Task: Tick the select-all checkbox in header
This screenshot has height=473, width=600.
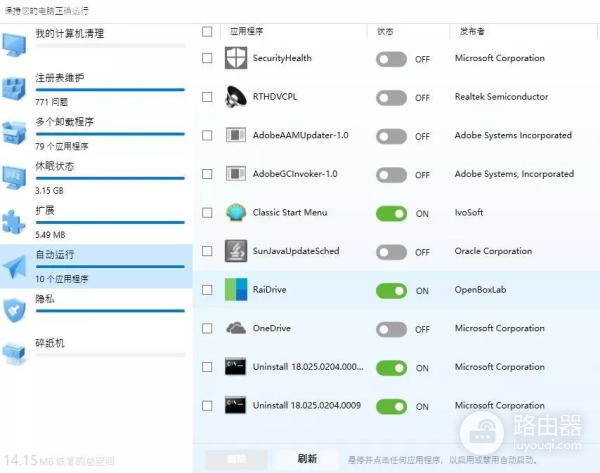Action: (207, 32)
